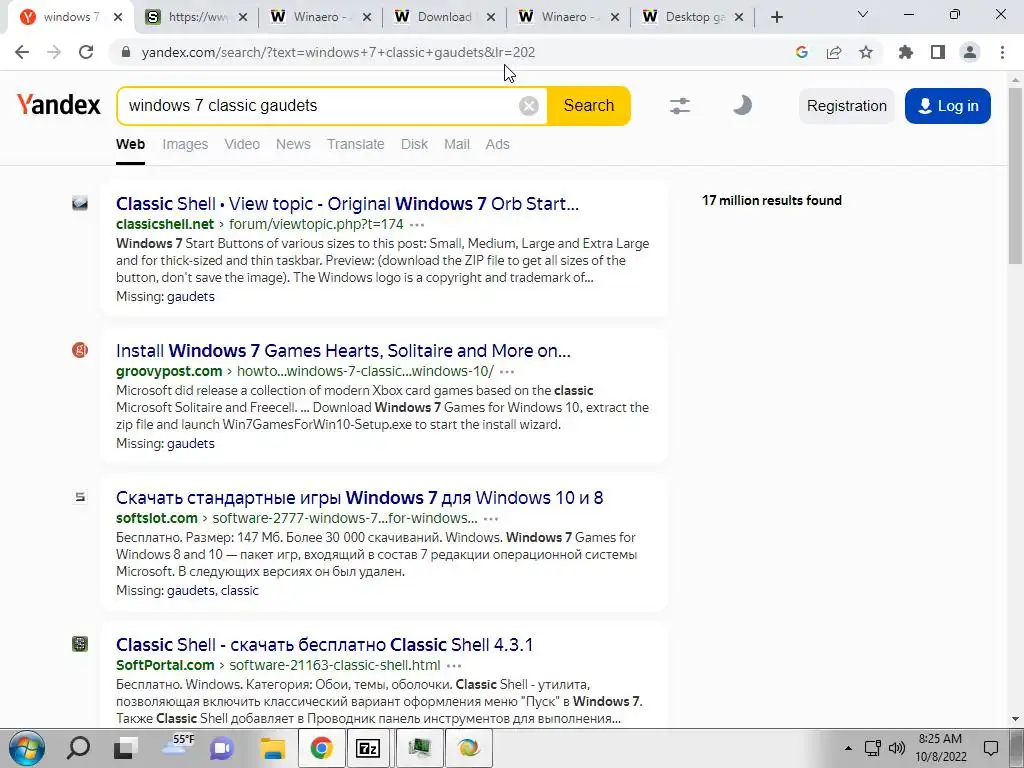The width and height of the screenshot is (1024, 768).
Task: Click the yellow Search button
Action: point(588,106)
